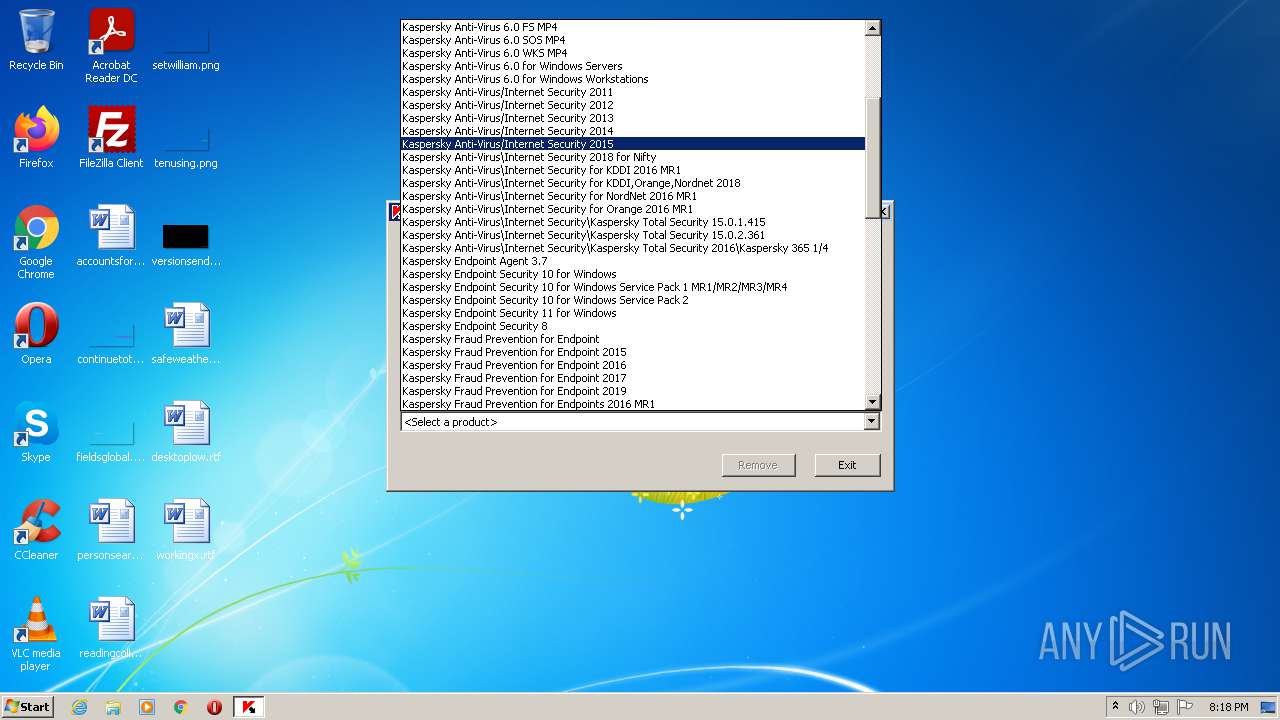Click the volume speaker tray icon
The width and height of the screenshot is (1280, 720).
[1136, 707]
